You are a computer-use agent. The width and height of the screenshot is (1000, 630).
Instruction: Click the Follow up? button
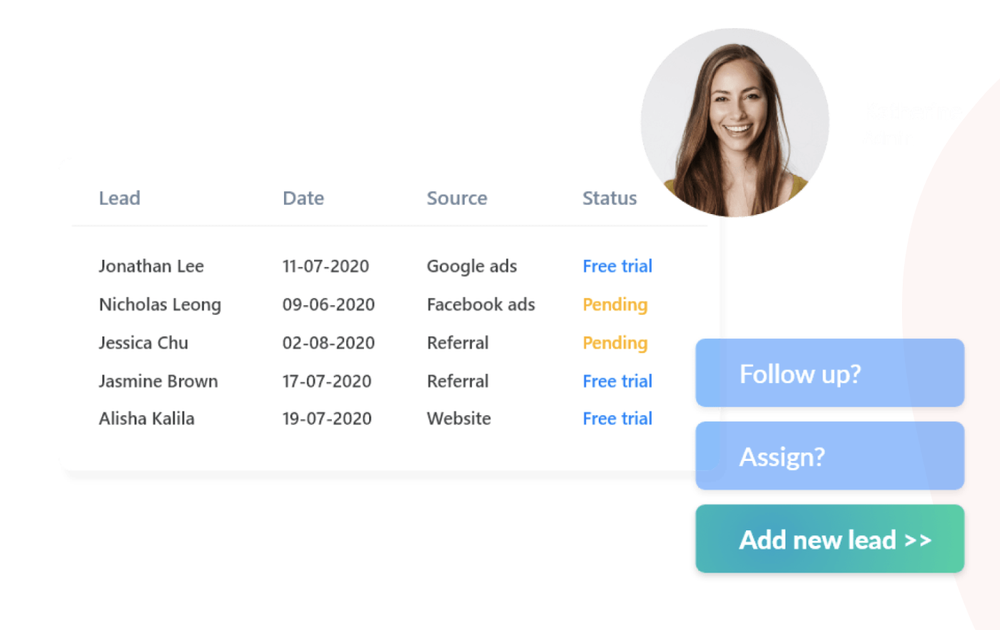[830, 373]
